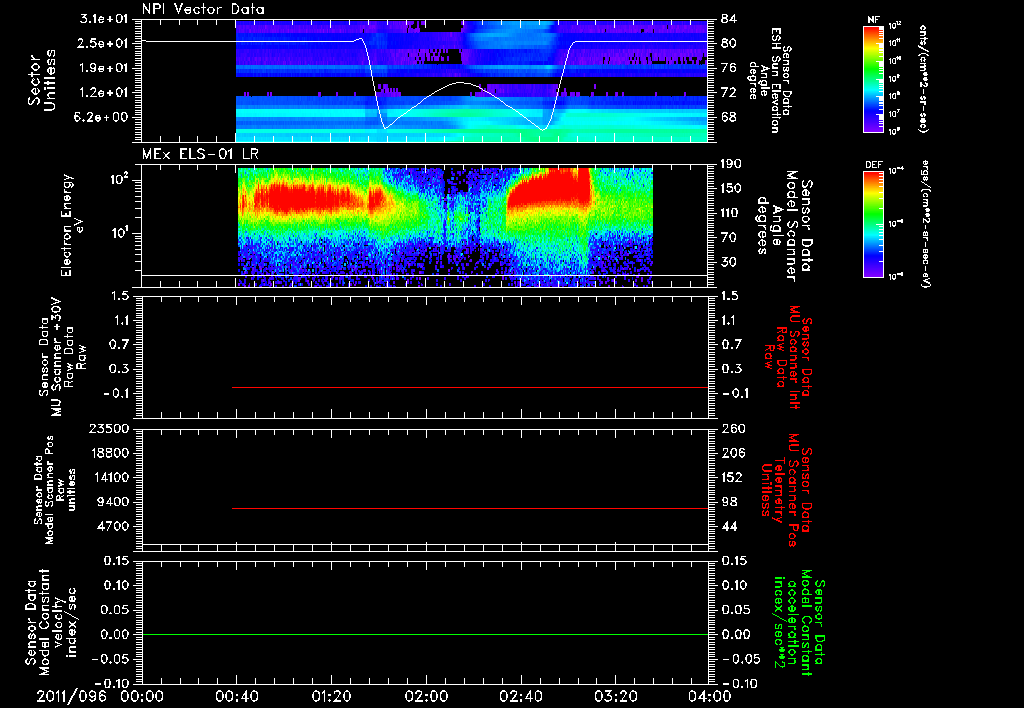
Task: Click the "110" scanner angle tick label
Action: [x=731, y=213]
